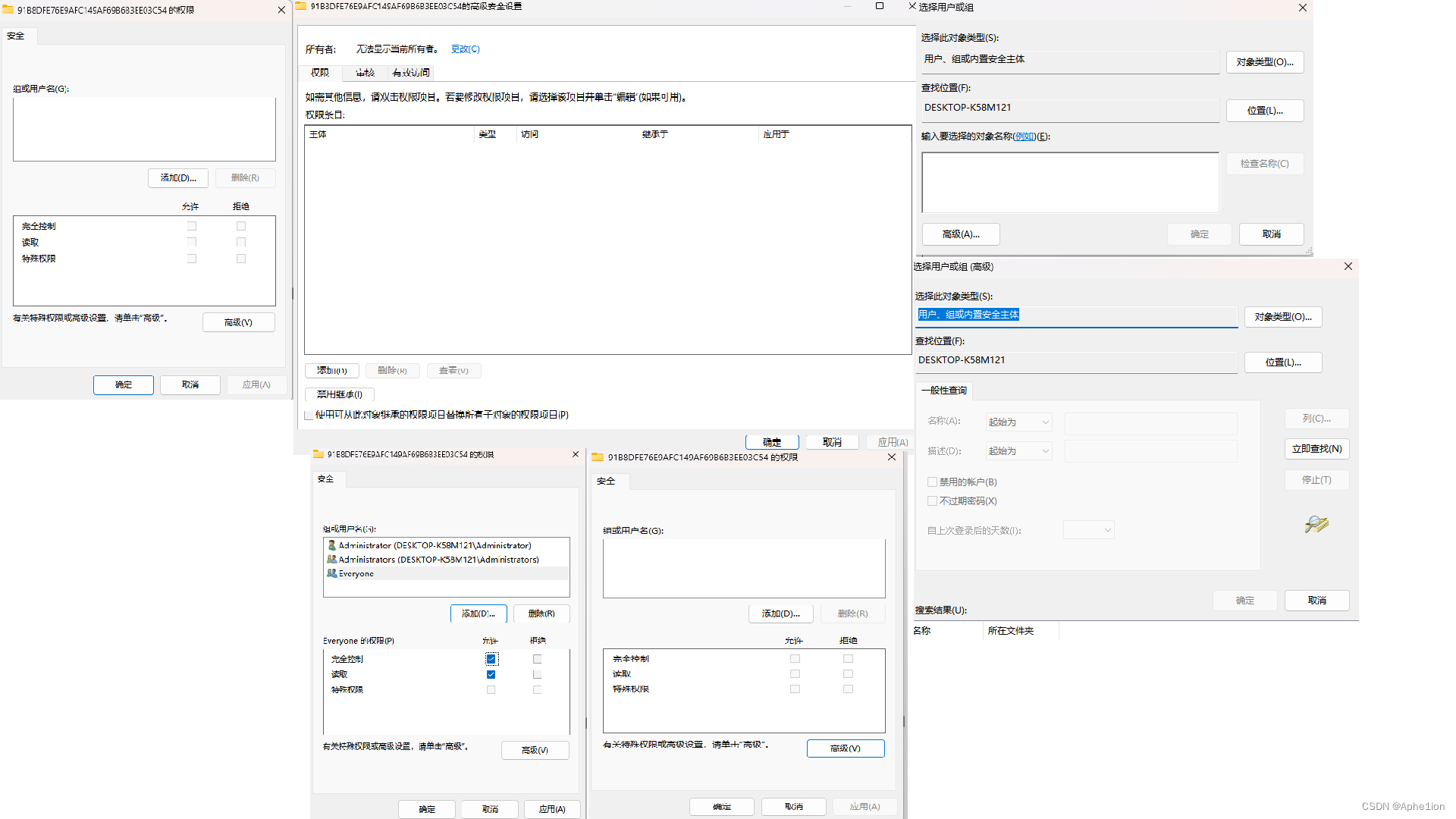Click the Administrators group icon in the user list
The height and width of the screenshot is (819, 1456).
(331, 560)
